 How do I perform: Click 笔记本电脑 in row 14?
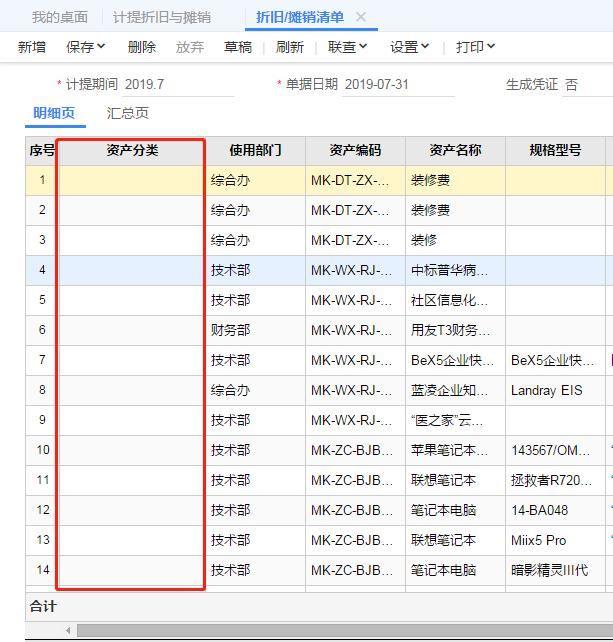[x=443, y=570]
